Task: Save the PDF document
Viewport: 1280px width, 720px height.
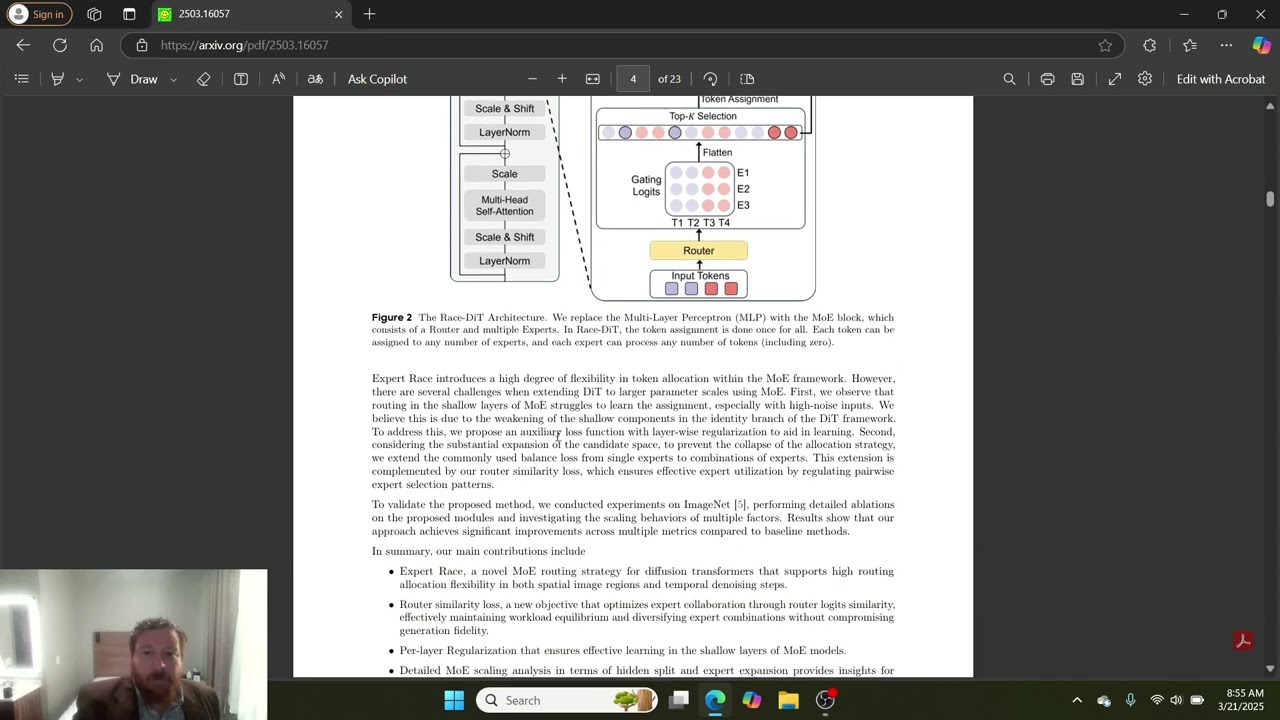Action: (1077, 79)
